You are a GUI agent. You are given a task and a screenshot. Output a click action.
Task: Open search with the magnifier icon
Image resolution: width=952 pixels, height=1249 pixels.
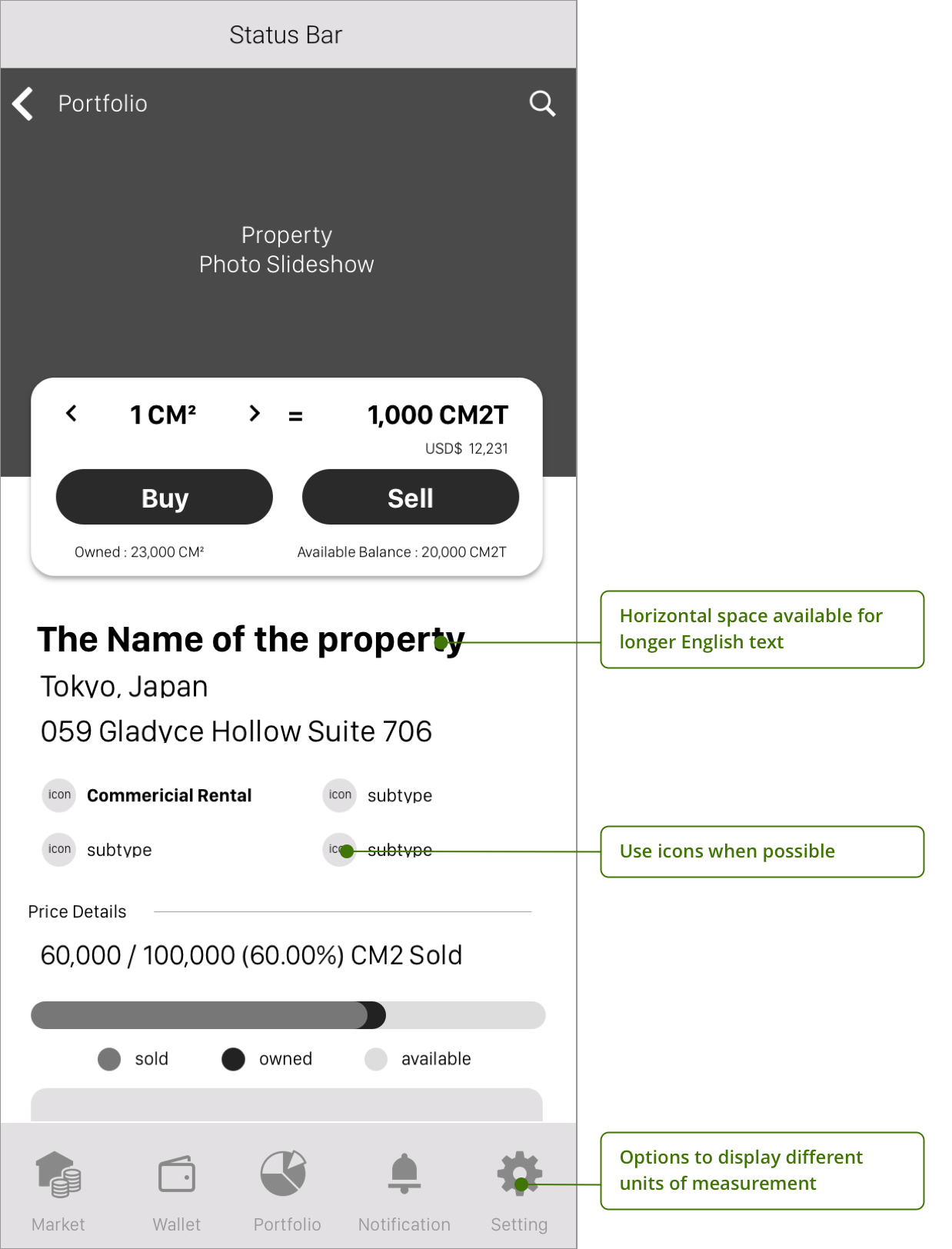[542, 103]
